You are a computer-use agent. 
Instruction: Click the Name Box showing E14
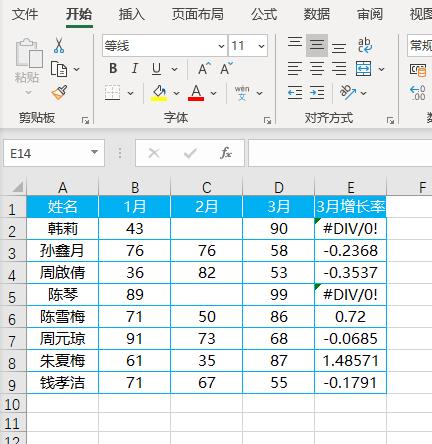pyautogui.click(x=54, y=153)
